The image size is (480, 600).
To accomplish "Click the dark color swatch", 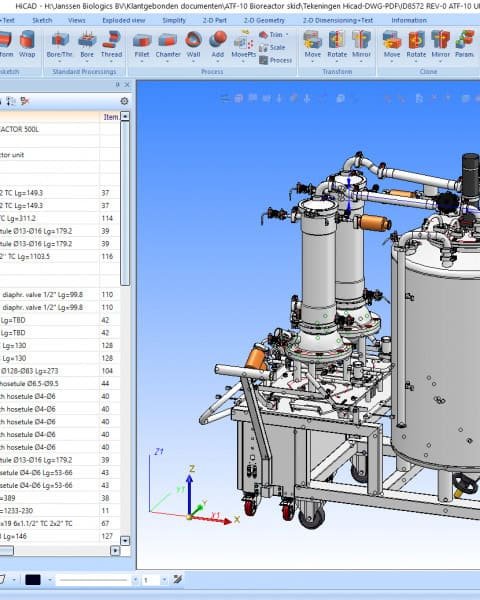I will pos(33,580).
